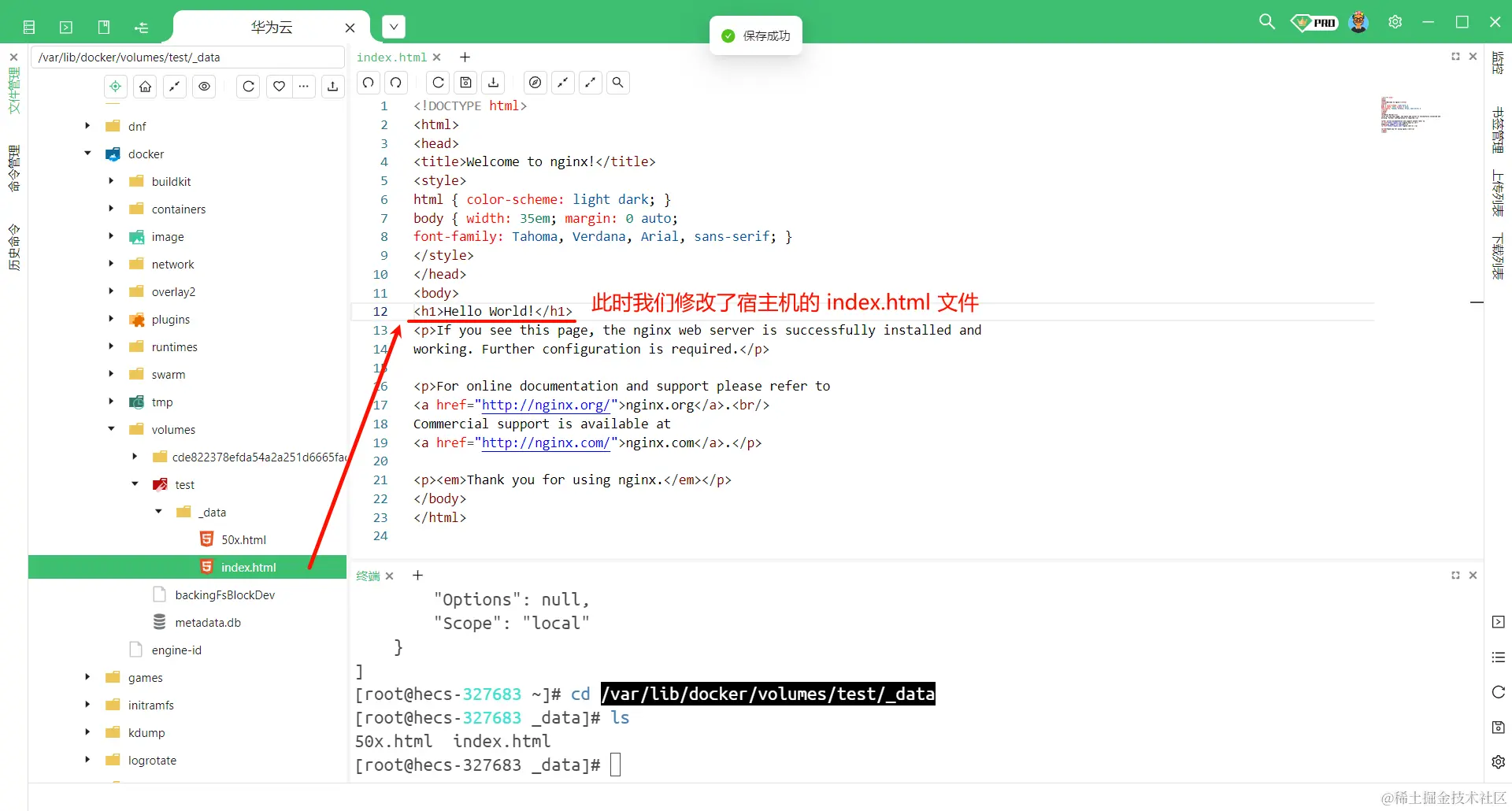The image size is (1512, 811).
Task: Open the session tab dropdown arrow
Action: coord(394,28)
